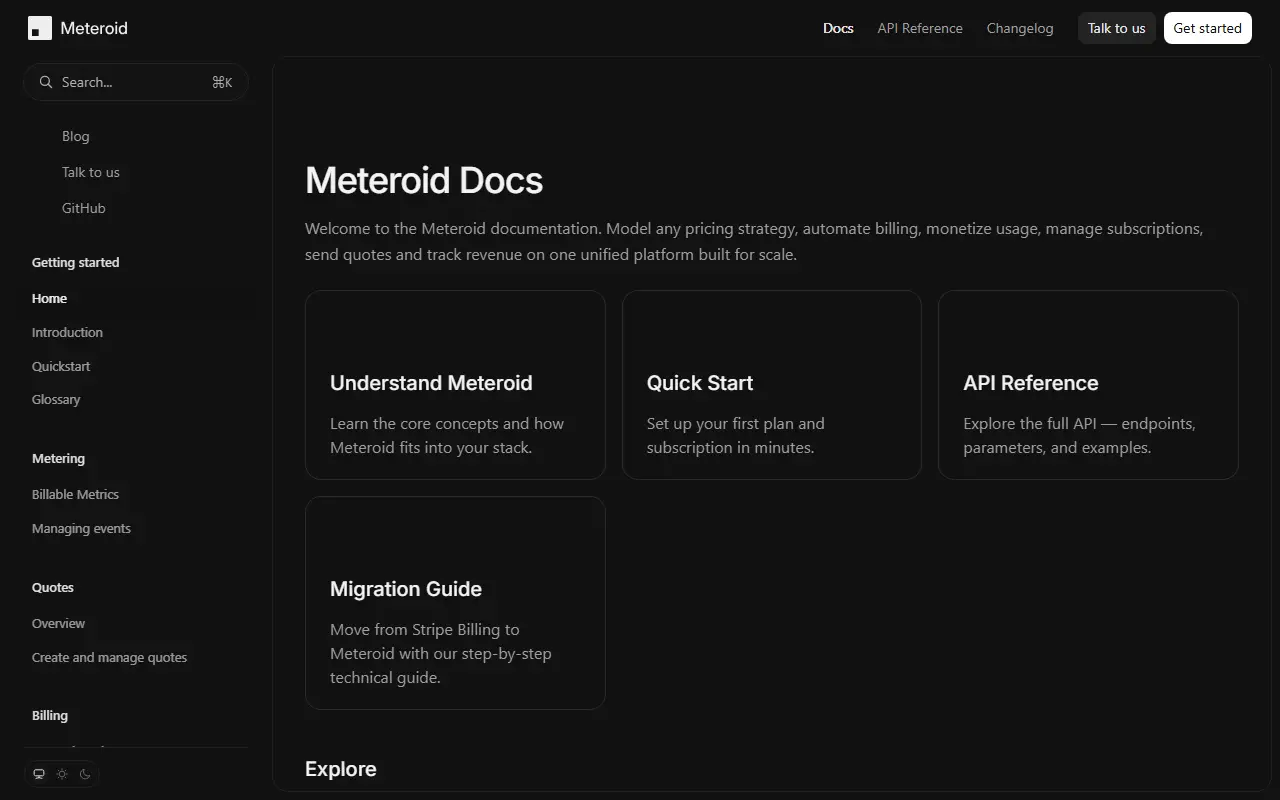Switch to light theme sun icon
The image size is (1280, 800).
coord(62,774)
